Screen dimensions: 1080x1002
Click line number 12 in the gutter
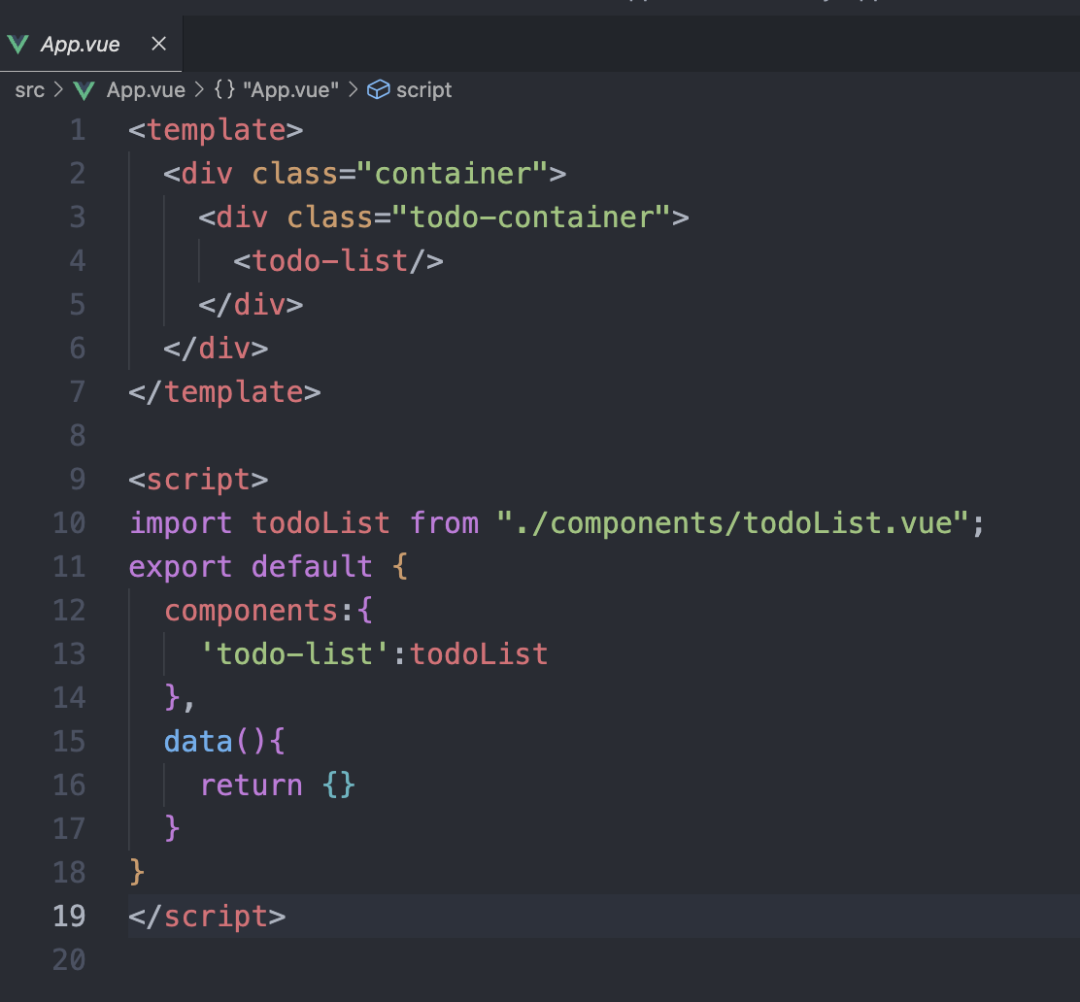pos(69,610)
